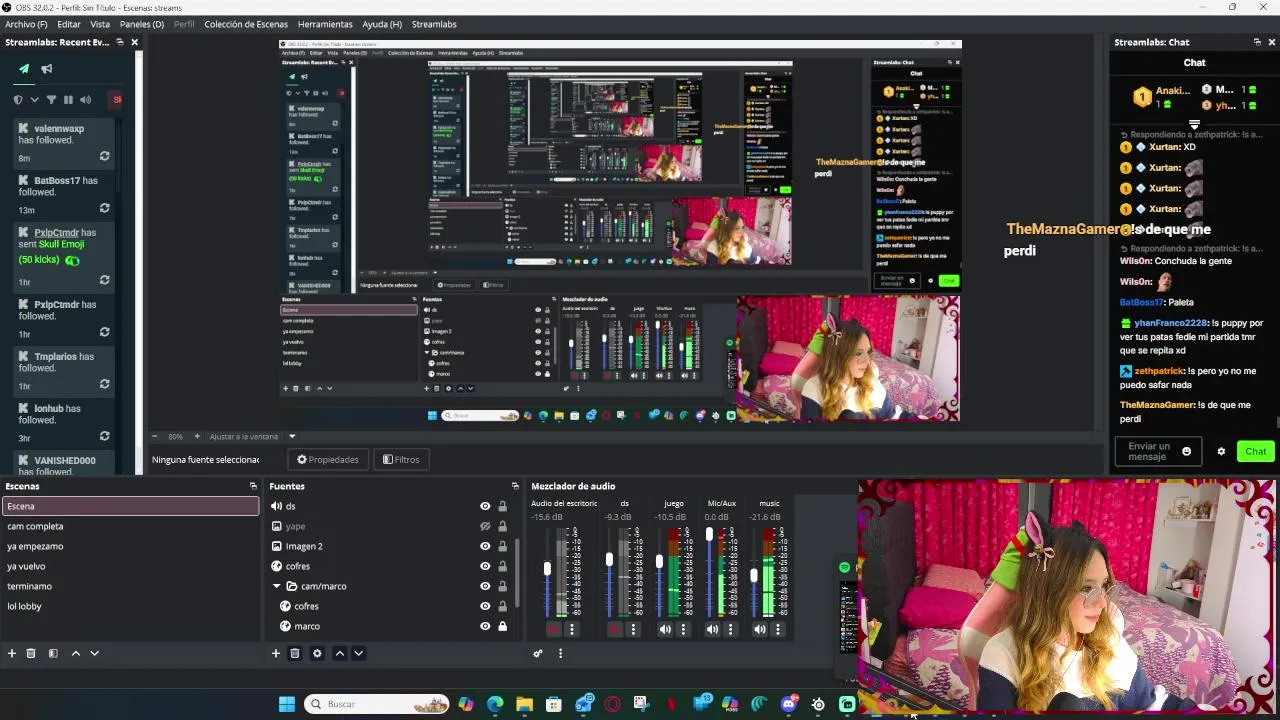
Task: Open options dots for Audio del escritorio
Action: click(x=572, y=629)
